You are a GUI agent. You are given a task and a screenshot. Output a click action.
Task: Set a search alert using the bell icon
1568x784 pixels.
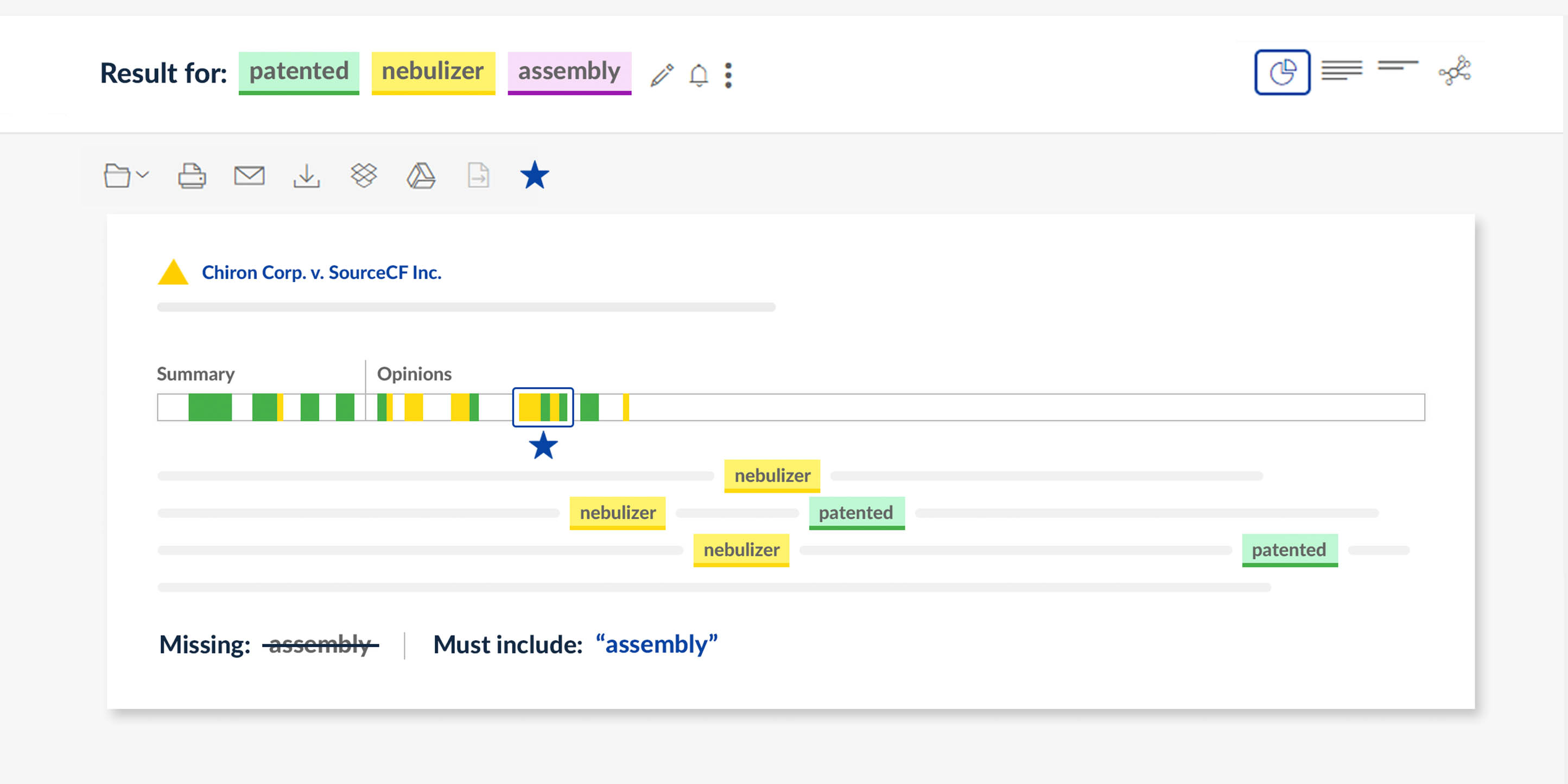pos(698,74)
